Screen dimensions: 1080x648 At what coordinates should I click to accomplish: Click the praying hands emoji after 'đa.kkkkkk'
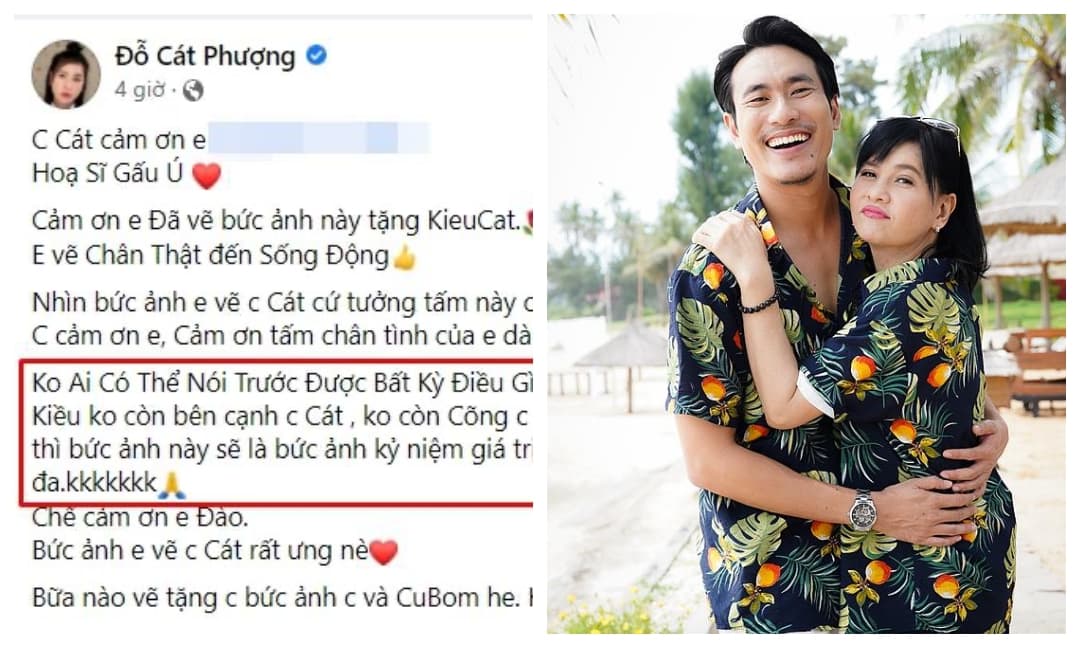pyautogui.click(x=172, y=485)
